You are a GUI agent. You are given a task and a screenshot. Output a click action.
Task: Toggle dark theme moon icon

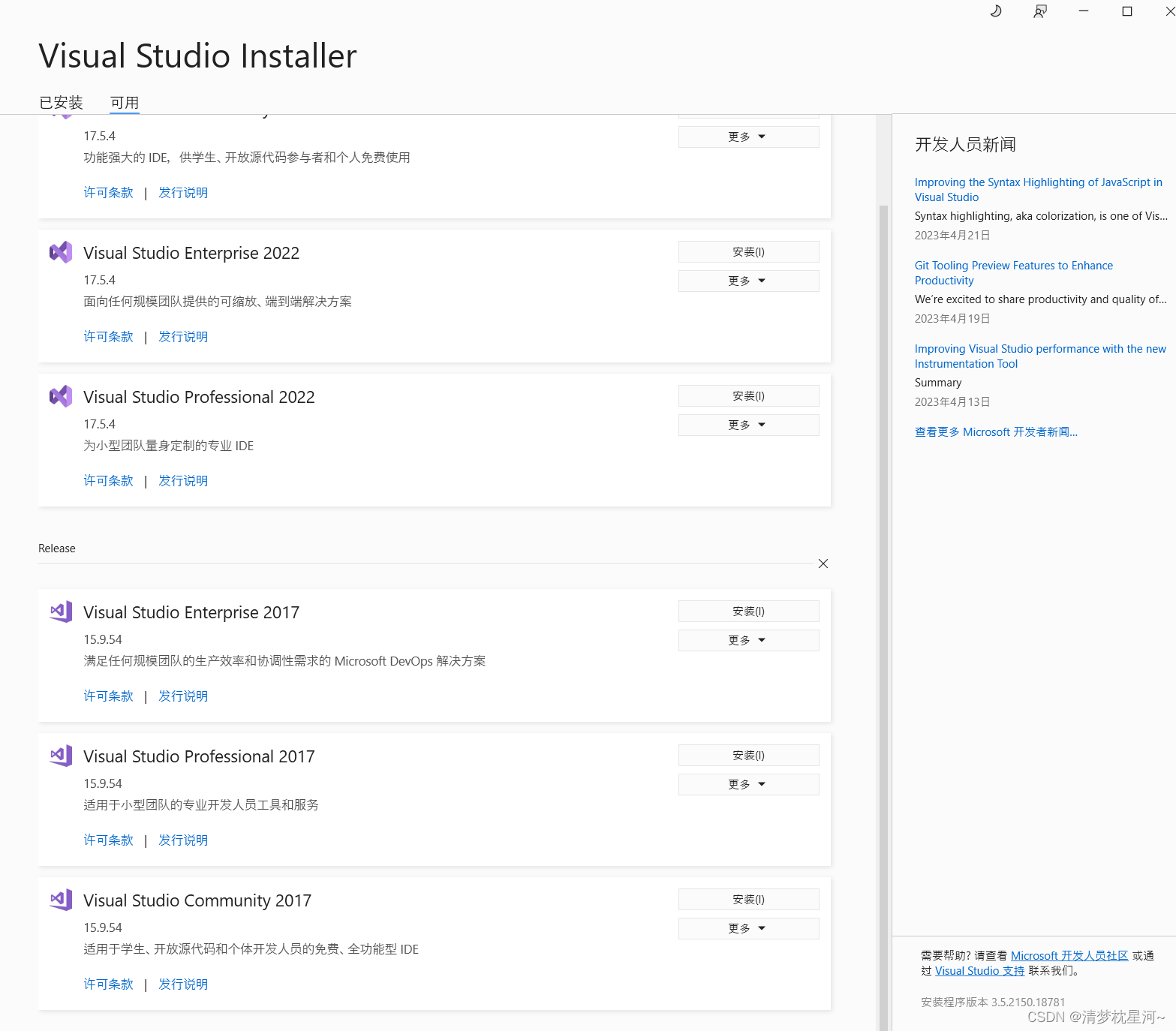tap(996, 11)
